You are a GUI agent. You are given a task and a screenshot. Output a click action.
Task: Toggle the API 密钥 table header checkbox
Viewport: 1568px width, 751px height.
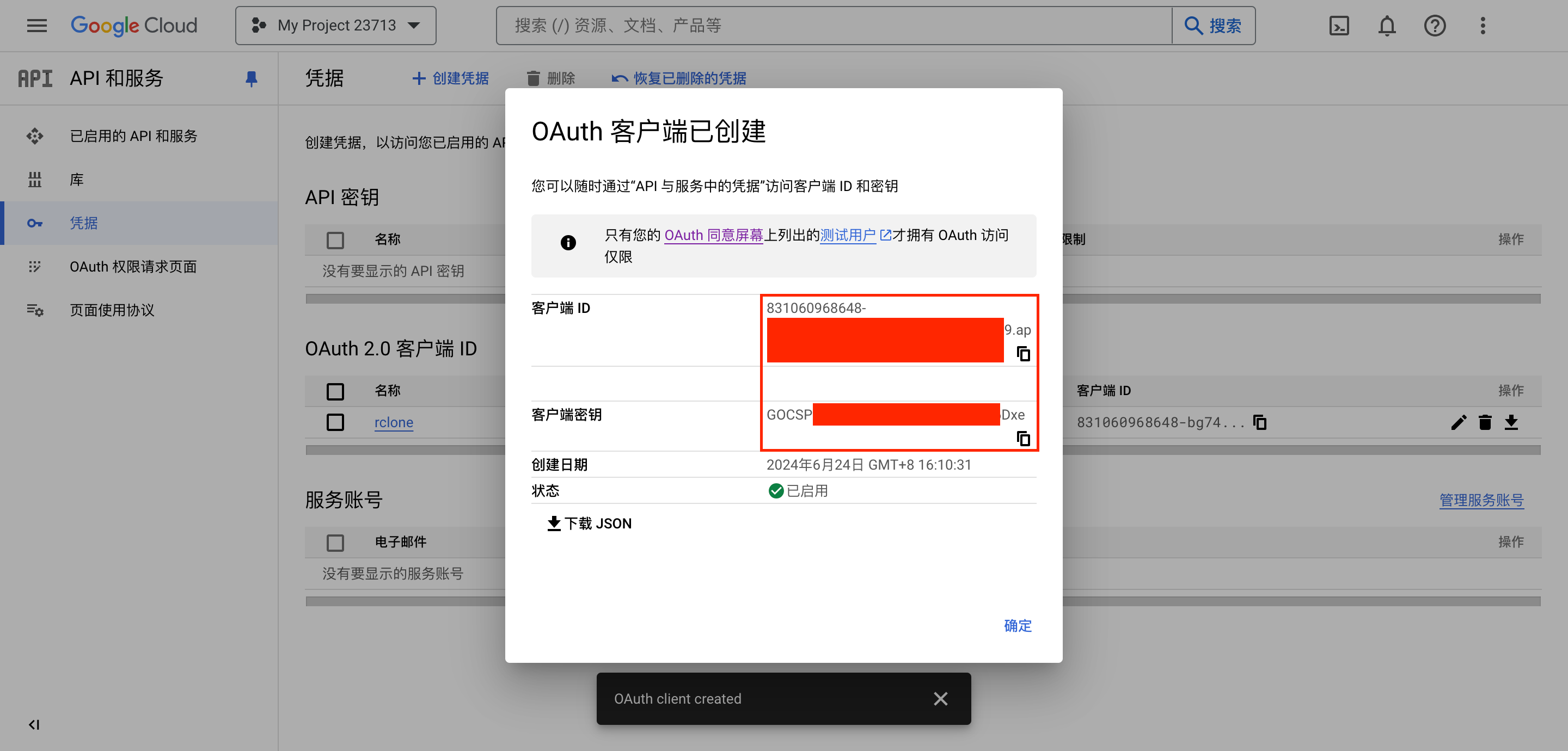[x=335, y=240]
